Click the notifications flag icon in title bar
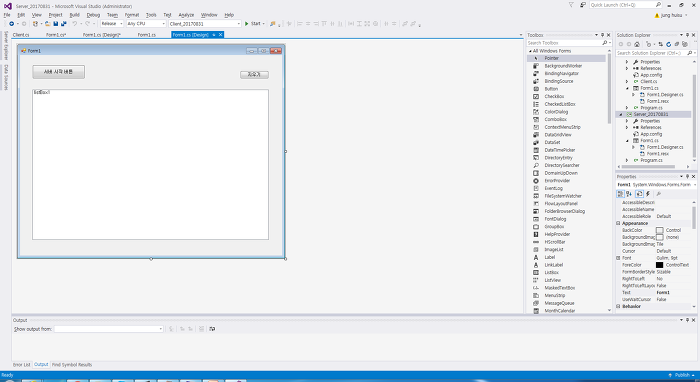This screenshot has width=700, height=382. pyautogui.click(x=571, y=5)
